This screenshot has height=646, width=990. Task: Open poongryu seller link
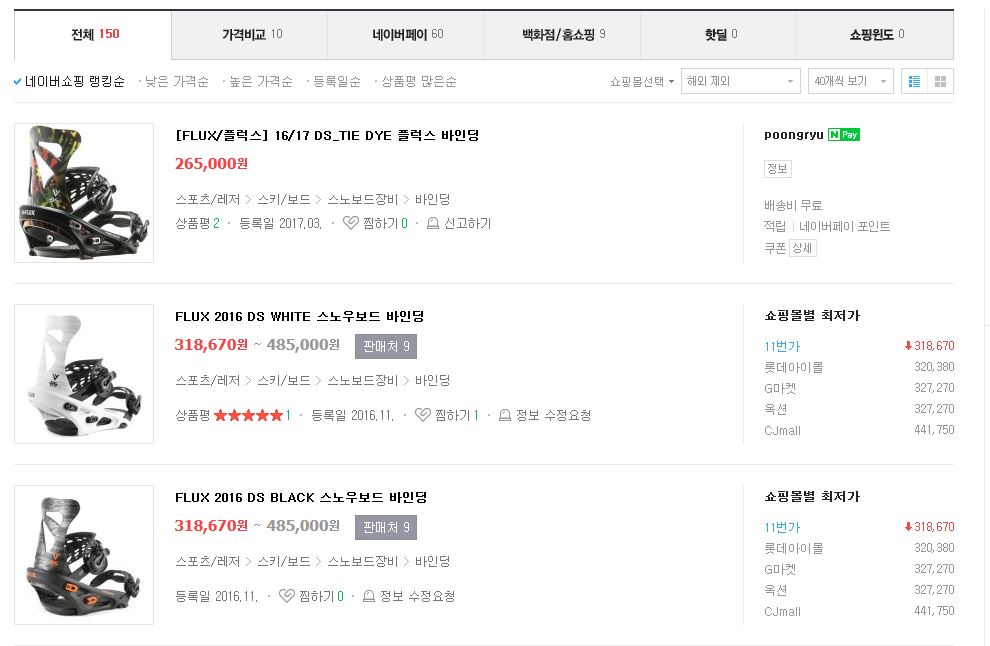coord(794,135)
